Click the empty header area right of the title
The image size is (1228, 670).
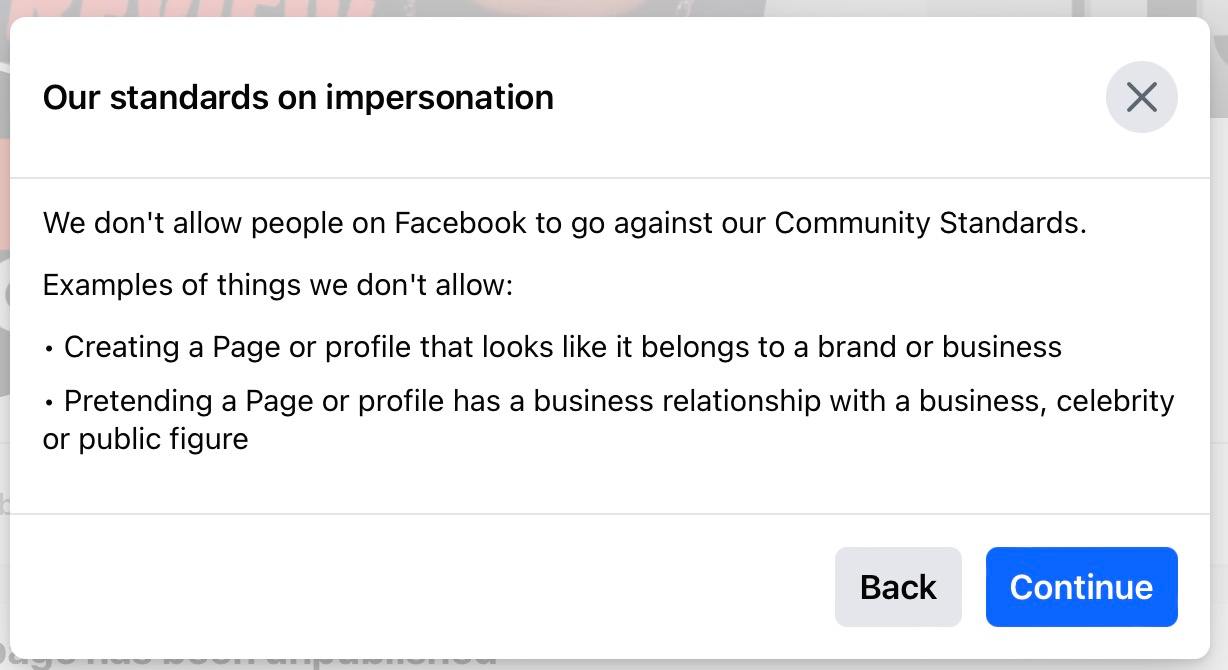tap(830, 97)
